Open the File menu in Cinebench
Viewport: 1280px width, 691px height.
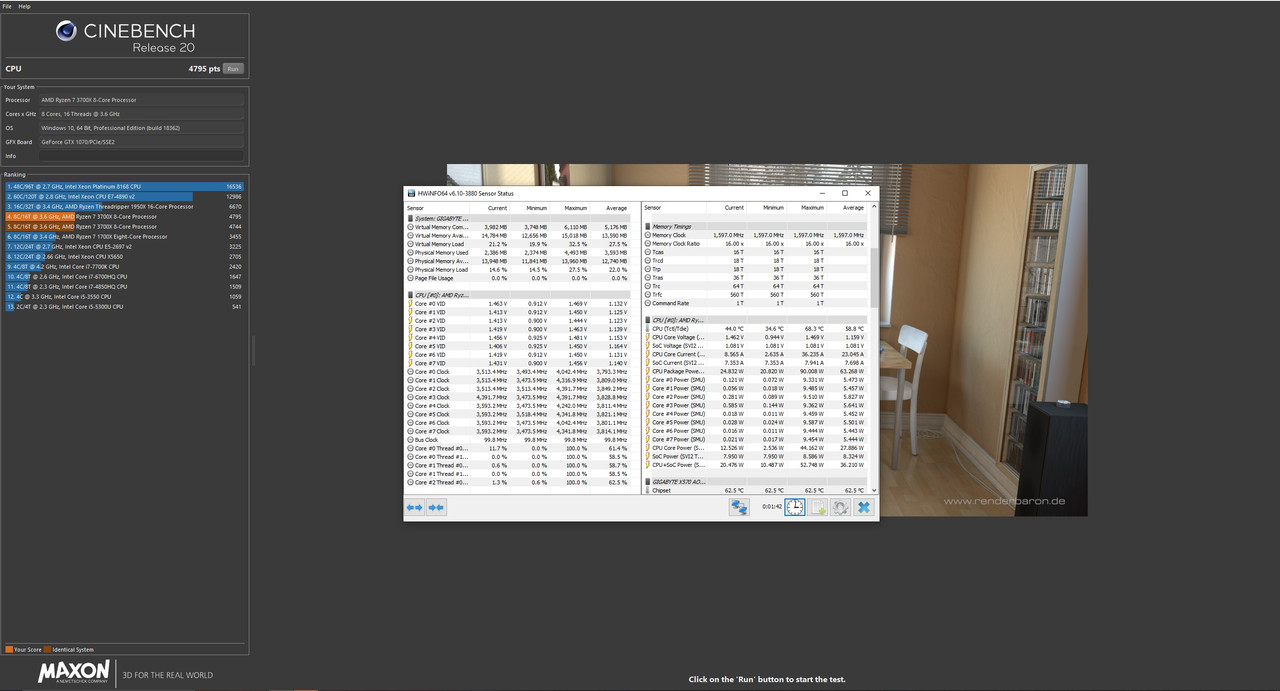pyautogui.click(x=8, y=6)
